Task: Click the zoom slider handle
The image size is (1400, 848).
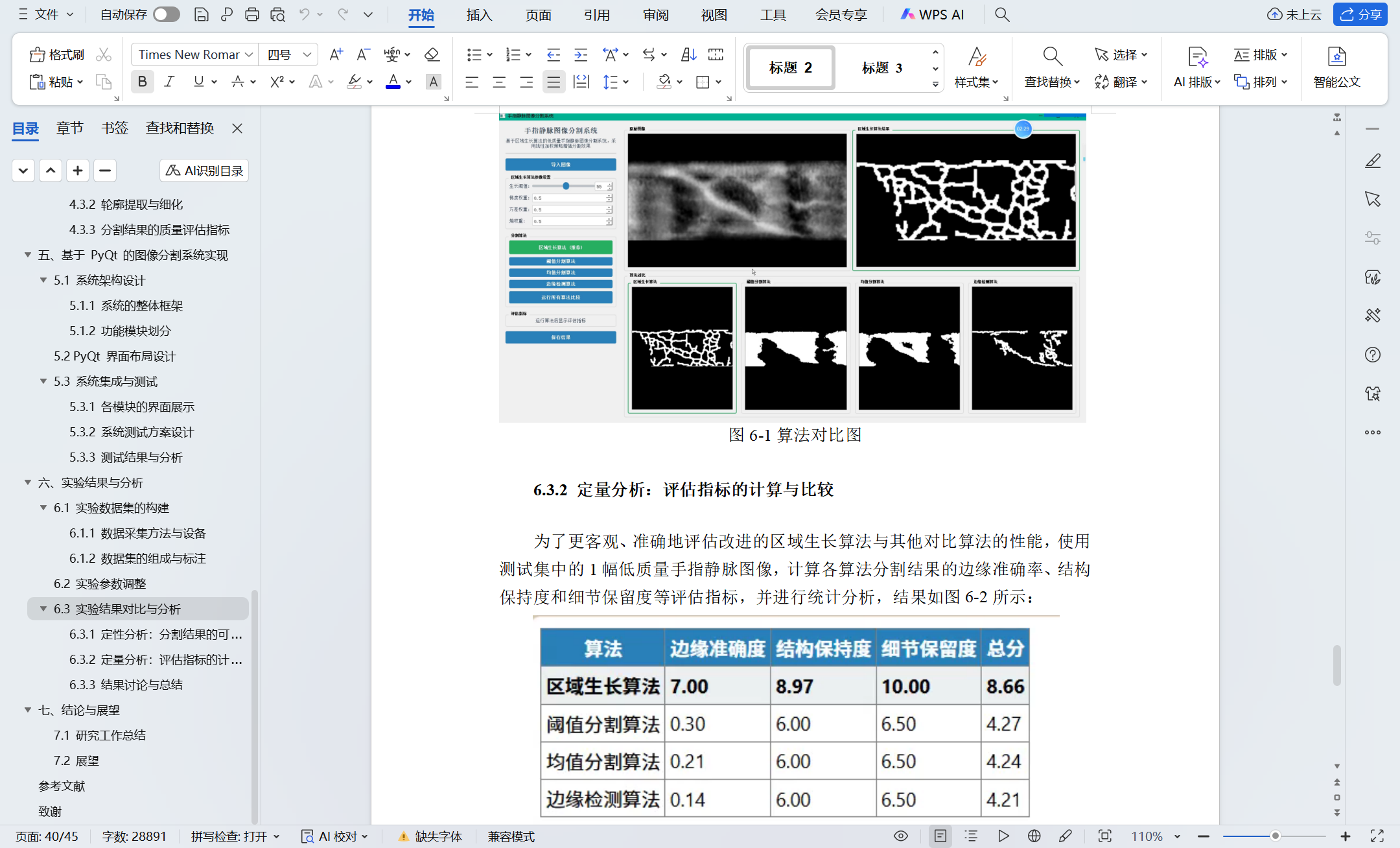Action: (1275, 836)
